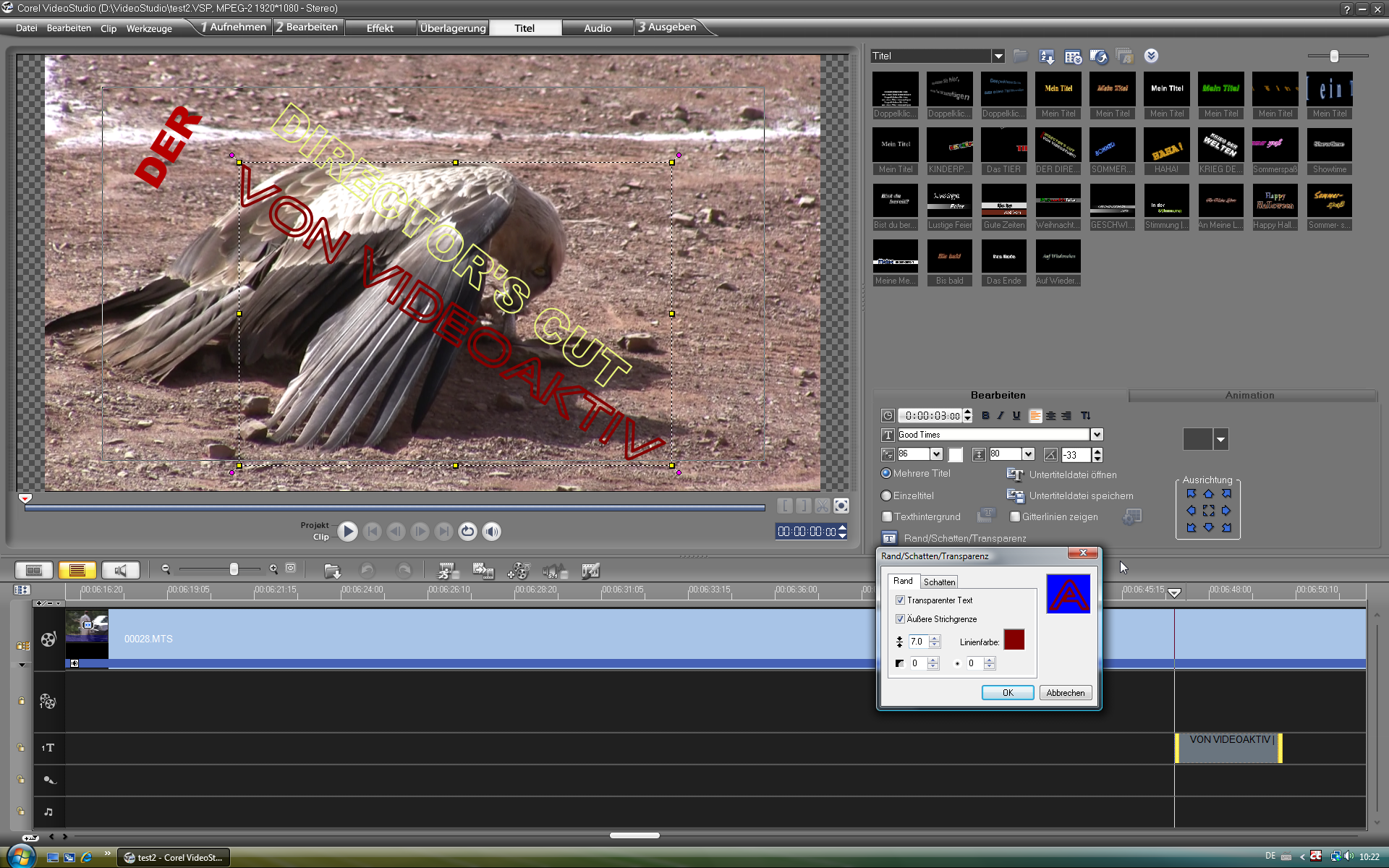This screenshot has height=868, width=1389.
Task: Select Einzeltitel radio button
Action: [x=886, y=495]
